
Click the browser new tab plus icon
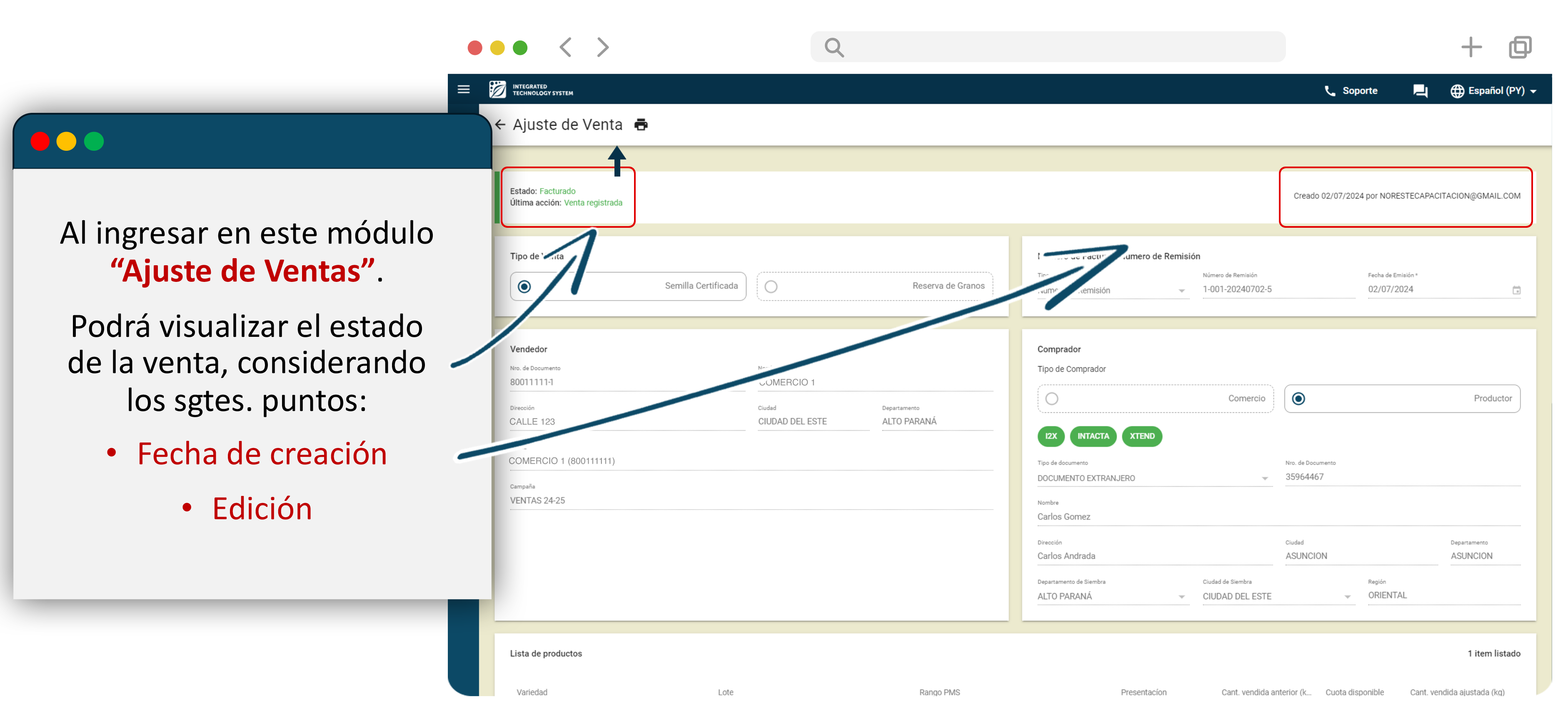click(x=1471, y=47)
